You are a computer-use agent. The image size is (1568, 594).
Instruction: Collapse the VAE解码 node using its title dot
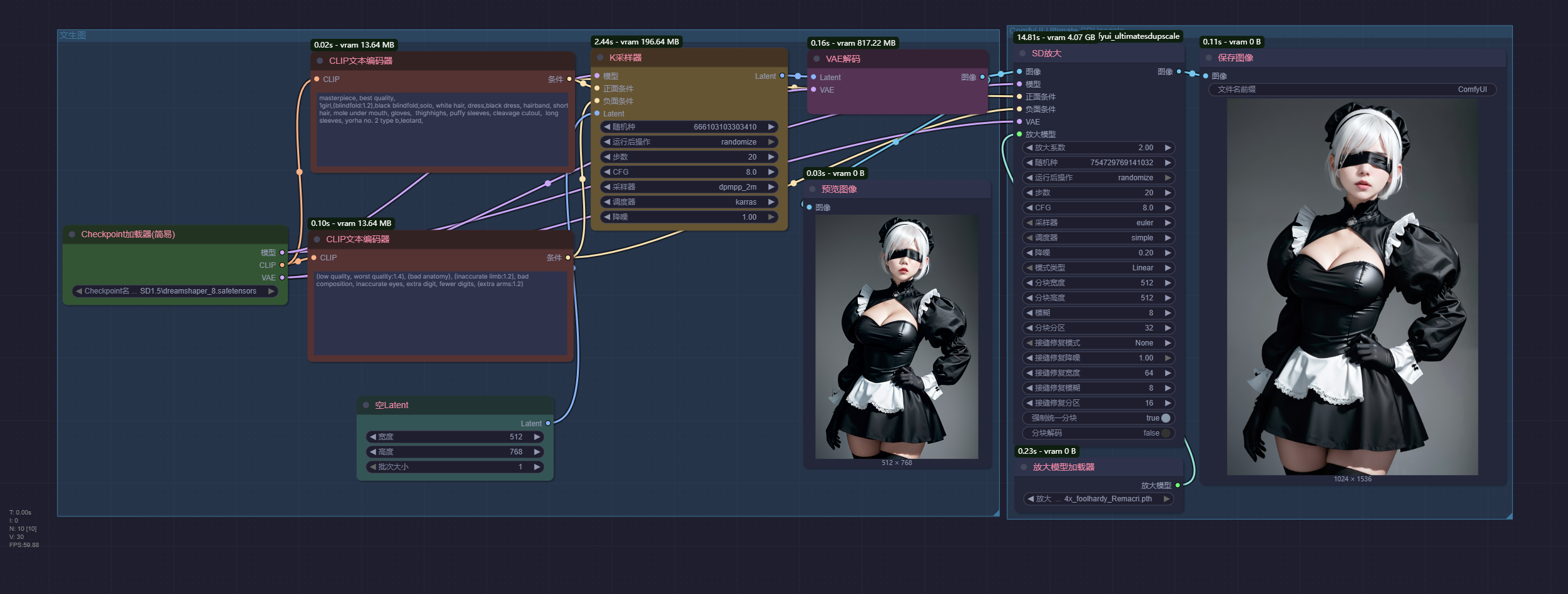(817, 59)
